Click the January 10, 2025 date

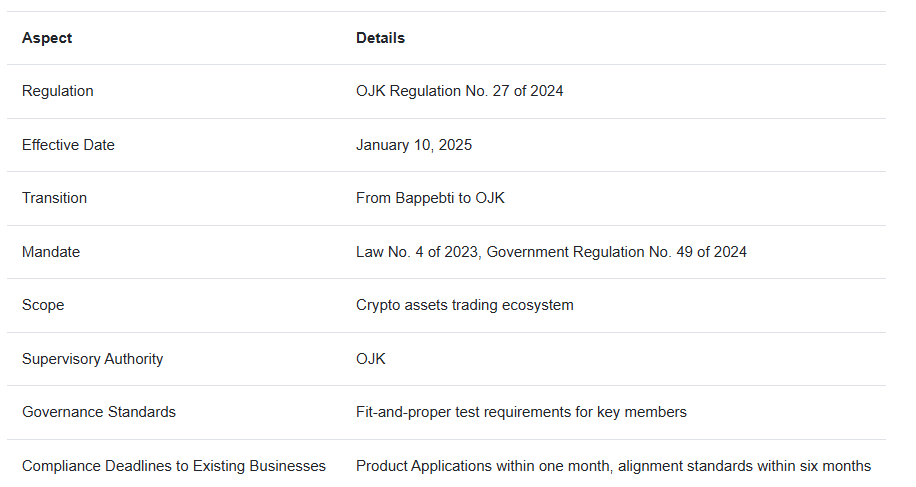[x=414, y=145]
